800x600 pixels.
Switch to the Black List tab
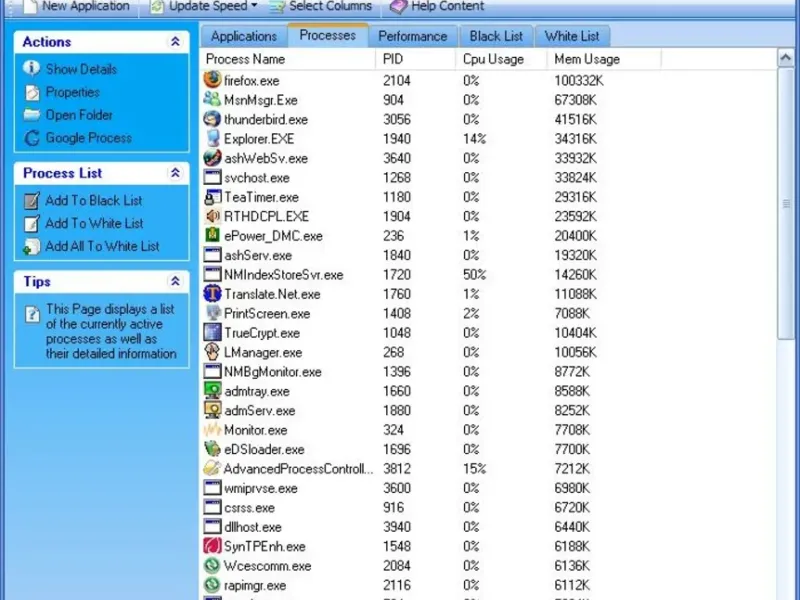click(x=496, y=36)
